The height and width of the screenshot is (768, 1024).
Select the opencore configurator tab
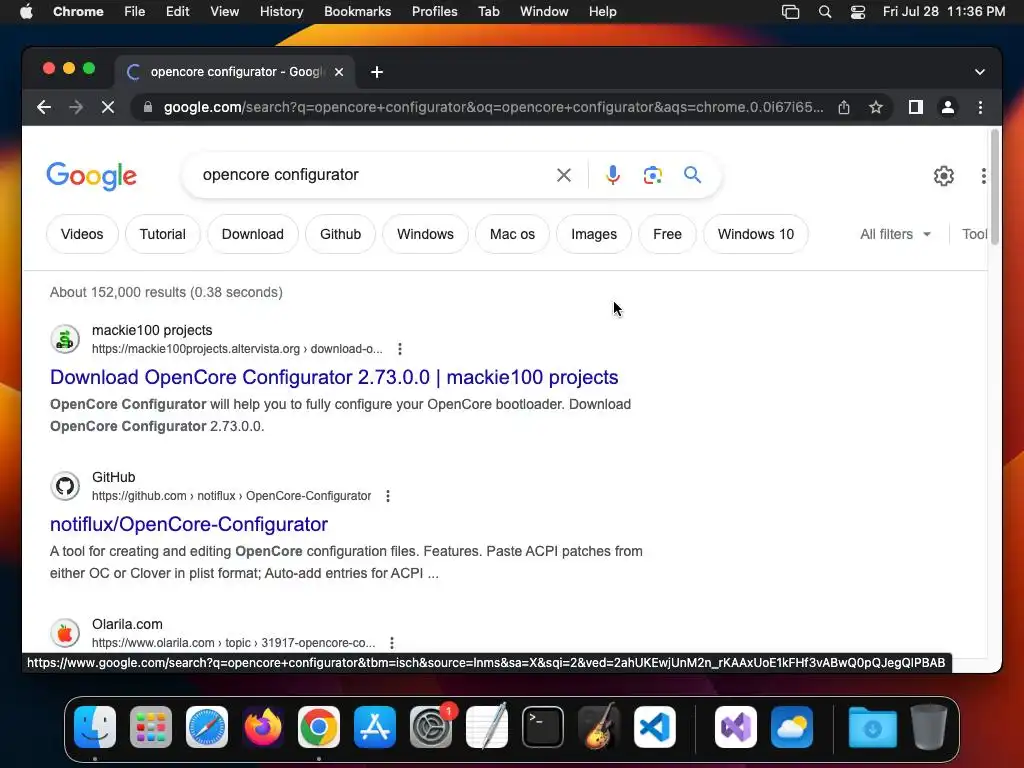(235, 72)
